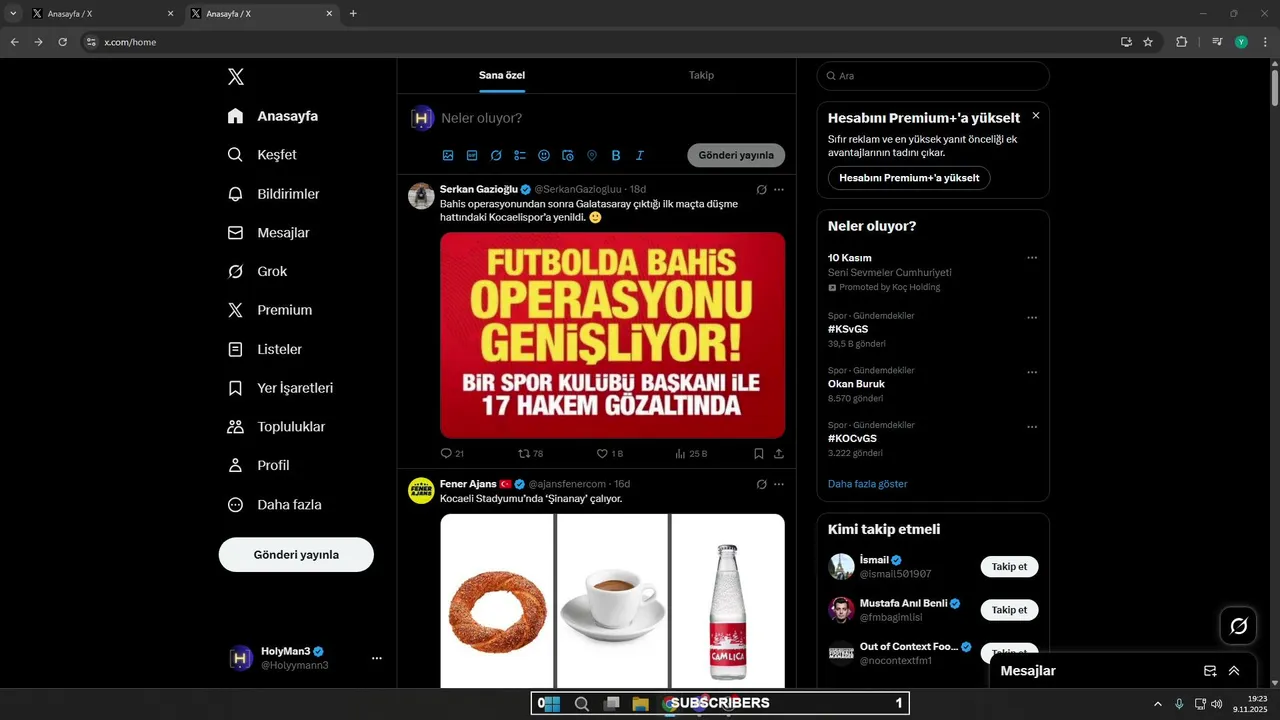Focus the Neler oluyor? compose box
This screenshot has height=720, width=1280.
pyautogui.click(x=612, y=118)
